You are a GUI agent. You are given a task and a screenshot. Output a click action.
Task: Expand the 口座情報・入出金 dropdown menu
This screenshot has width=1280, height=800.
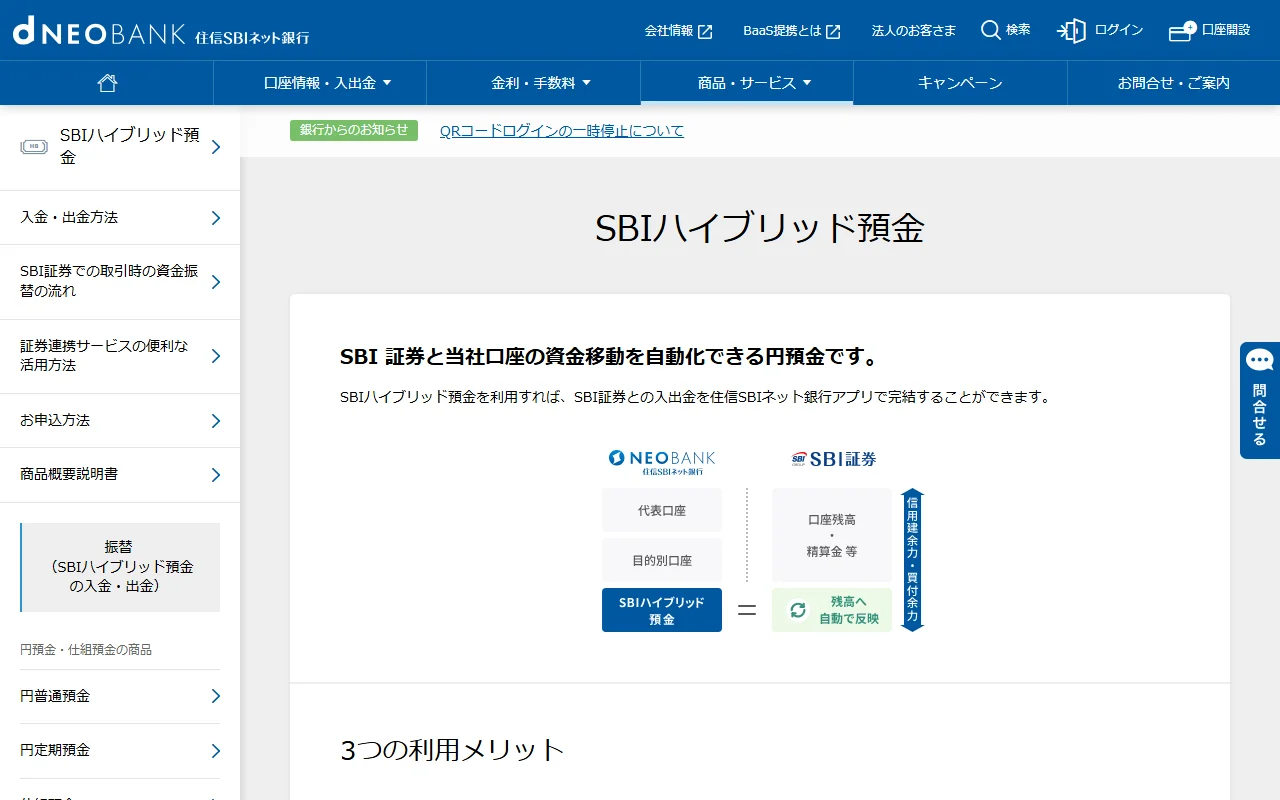tap(327, 83)
